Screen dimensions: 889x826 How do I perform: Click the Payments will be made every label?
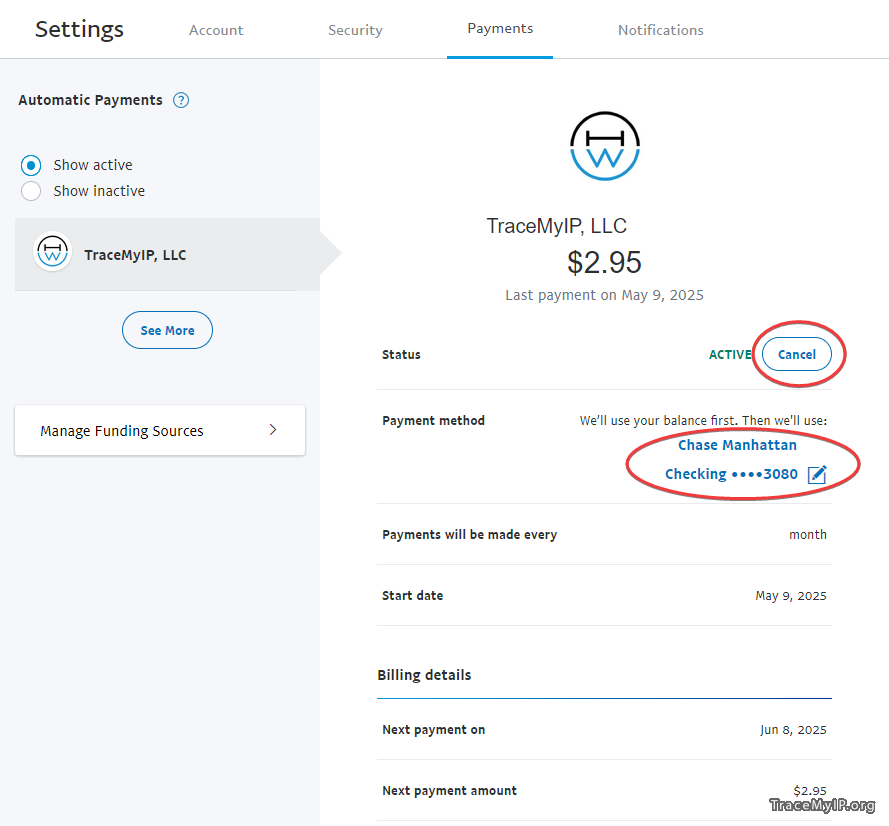pyautogui.click(x=469, y=535)
